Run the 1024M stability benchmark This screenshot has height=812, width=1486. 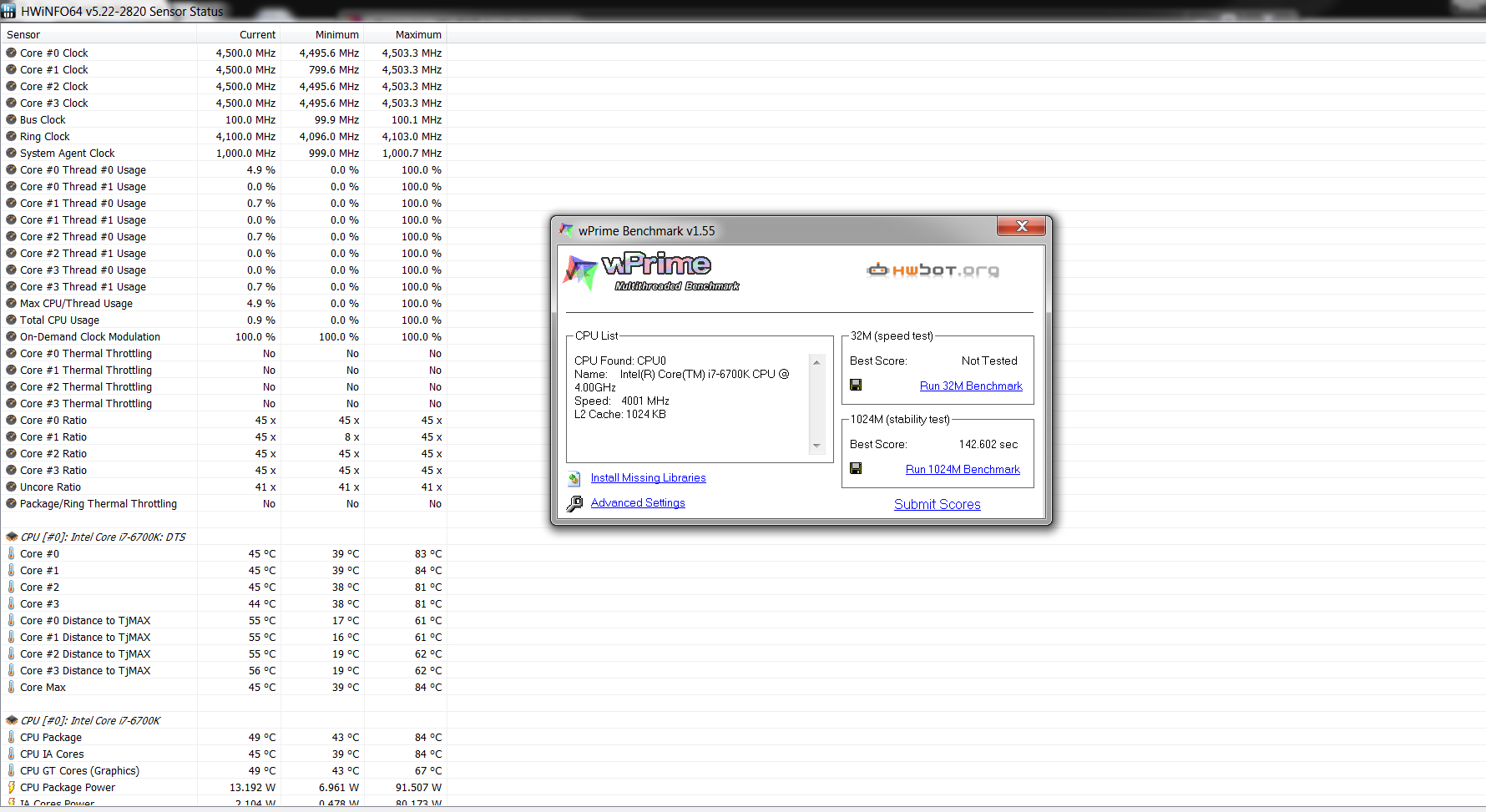pyautogui.click(x=963, y=469)
